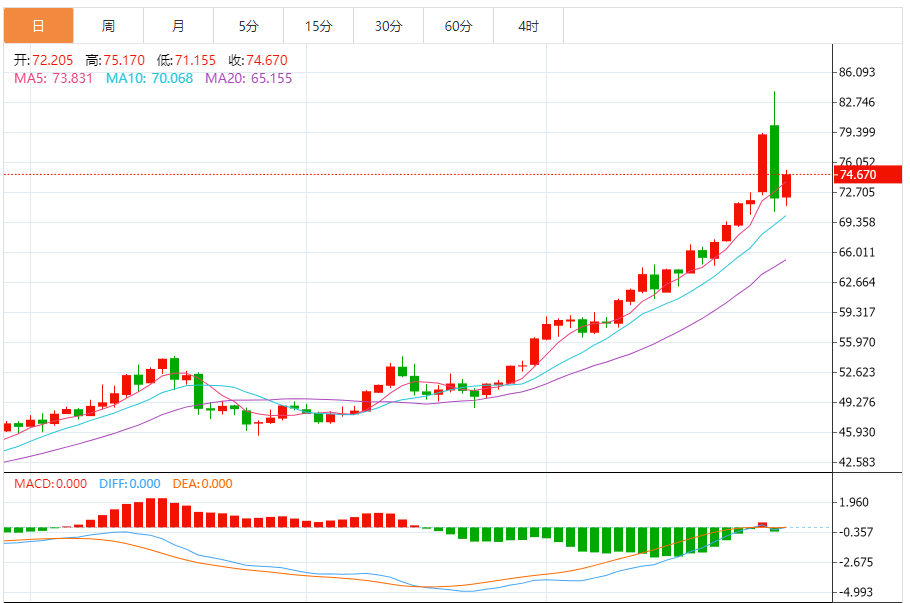
Task: Click the DIFF: 0.000 label
Action: click(129, 484)
